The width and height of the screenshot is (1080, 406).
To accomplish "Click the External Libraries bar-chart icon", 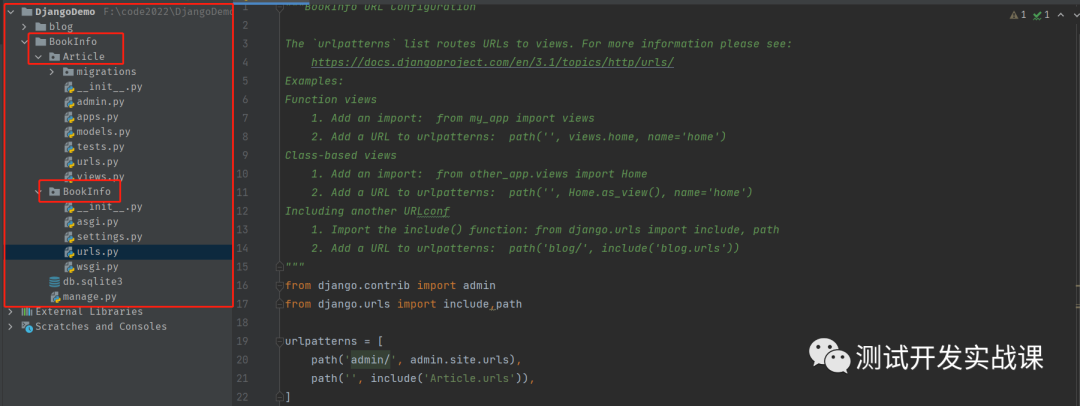I will tap(26, 312).
